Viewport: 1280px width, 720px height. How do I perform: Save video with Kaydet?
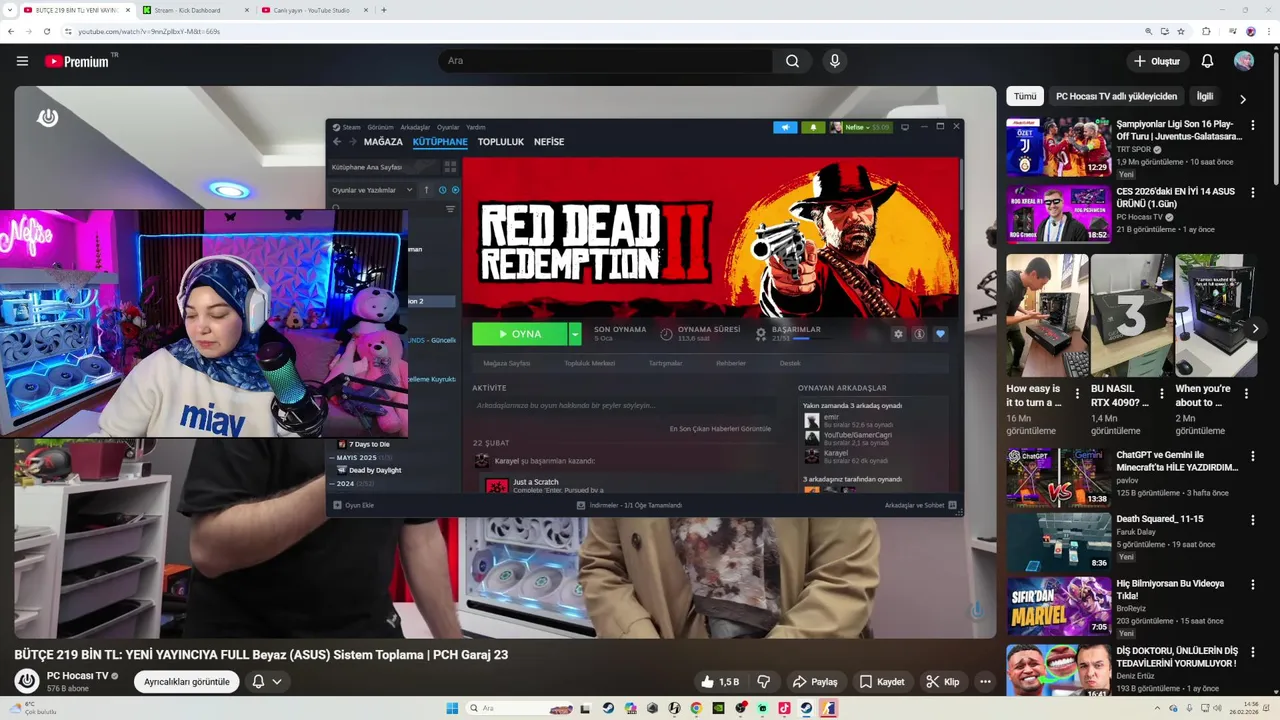click(x=881, y=682)
